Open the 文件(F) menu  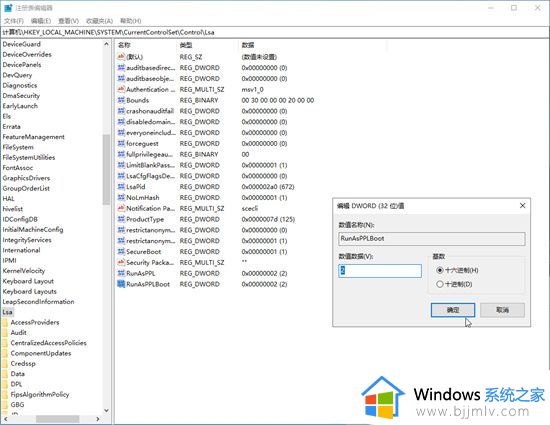point(14,21)
